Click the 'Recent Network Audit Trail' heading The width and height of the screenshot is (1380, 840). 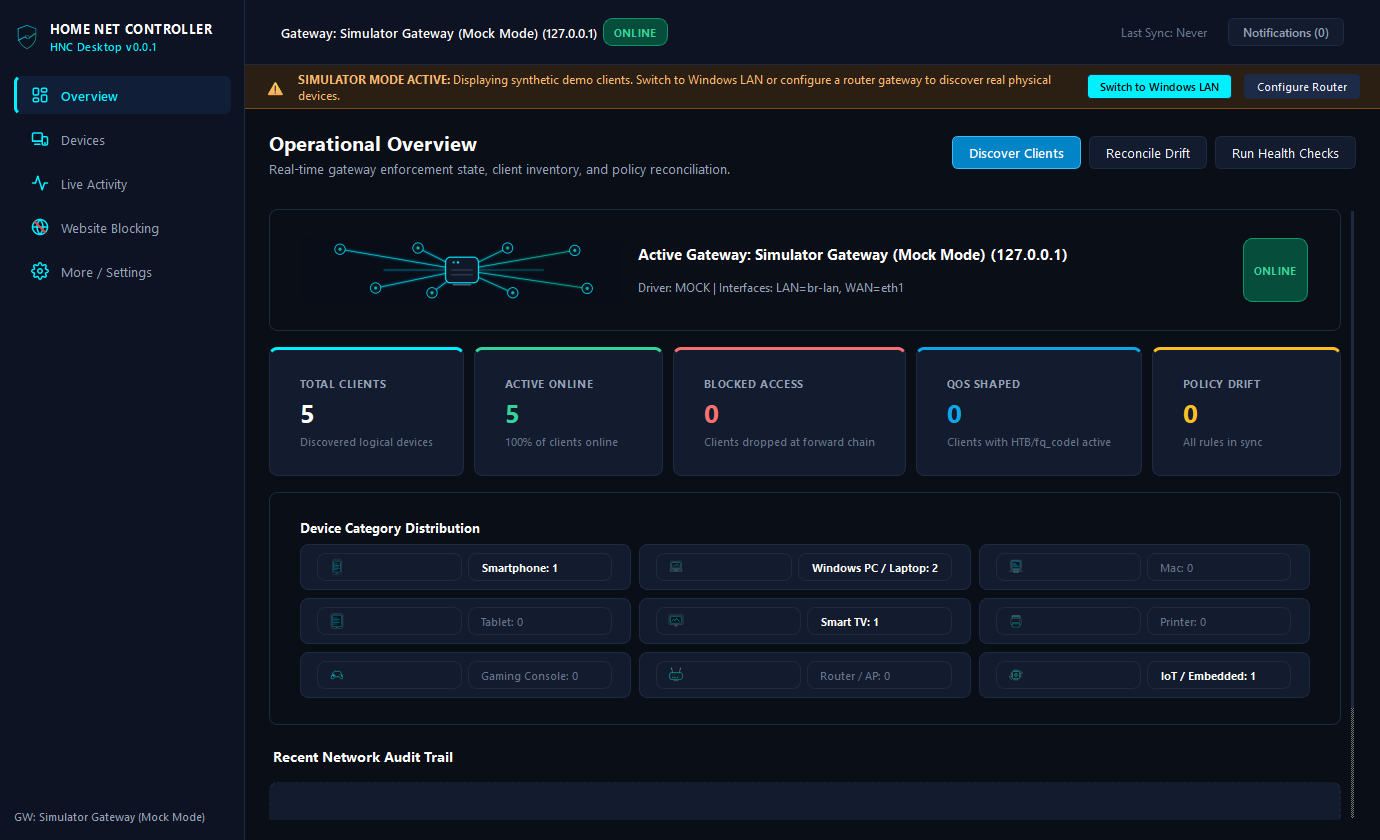(363, 757)
